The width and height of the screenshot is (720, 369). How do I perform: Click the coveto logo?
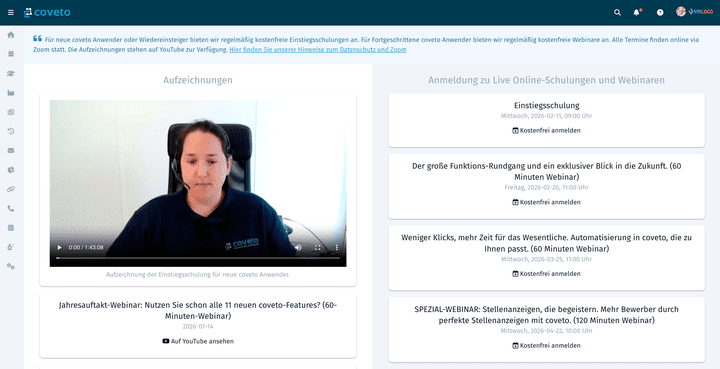pos(47,12)
